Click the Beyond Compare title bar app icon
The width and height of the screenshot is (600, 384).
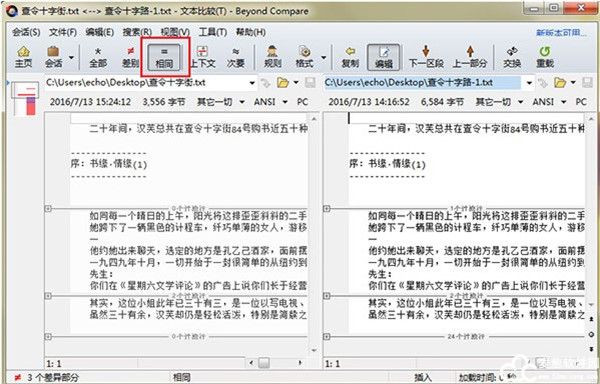pyautogui.click(x=11, y=11)
